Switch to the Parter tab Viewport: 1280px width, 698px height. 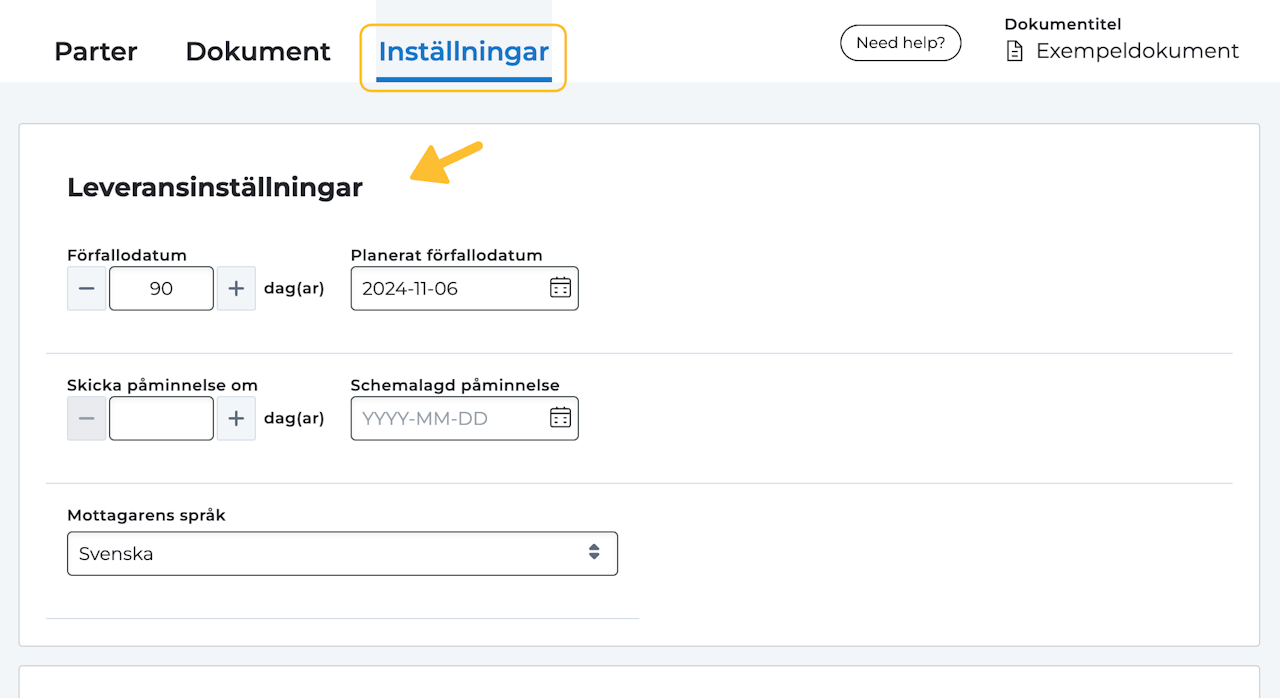[96, 51]
